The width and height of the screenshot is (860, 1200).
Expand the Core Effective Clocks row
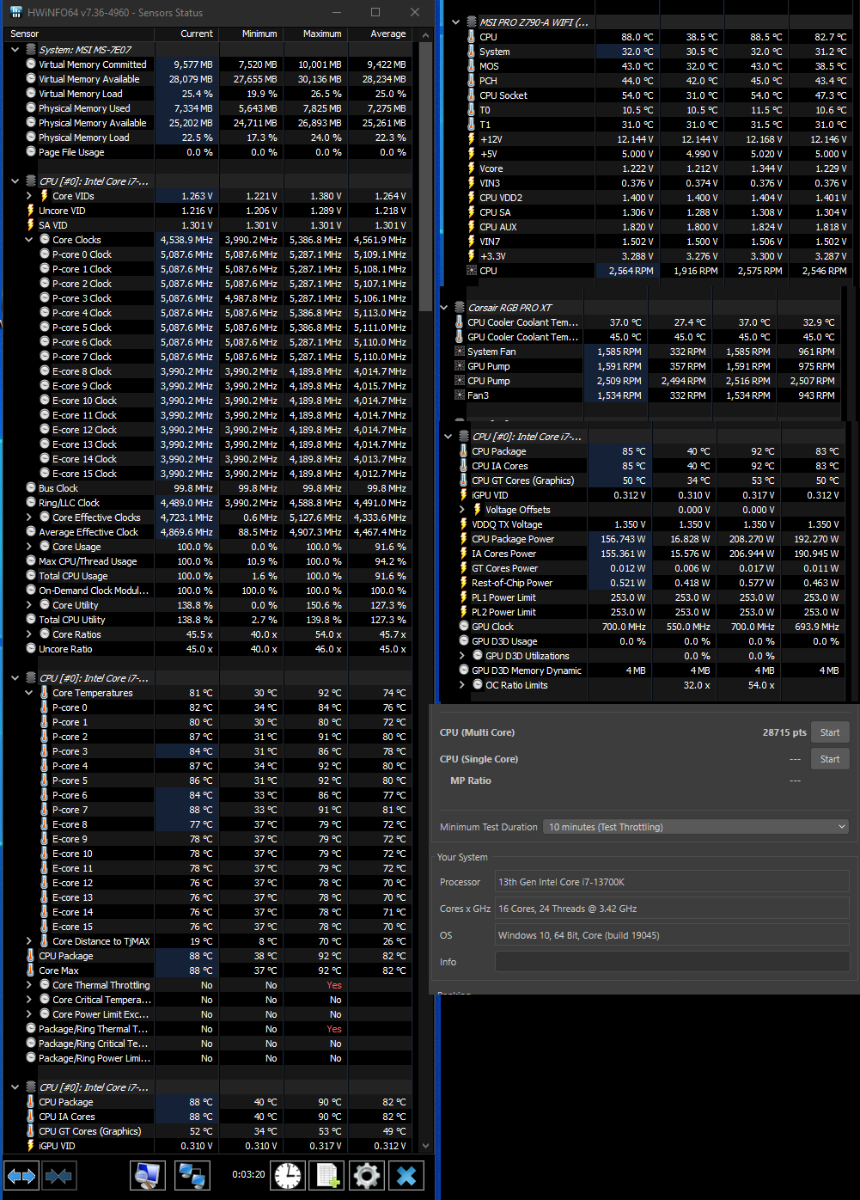[30, 517]
